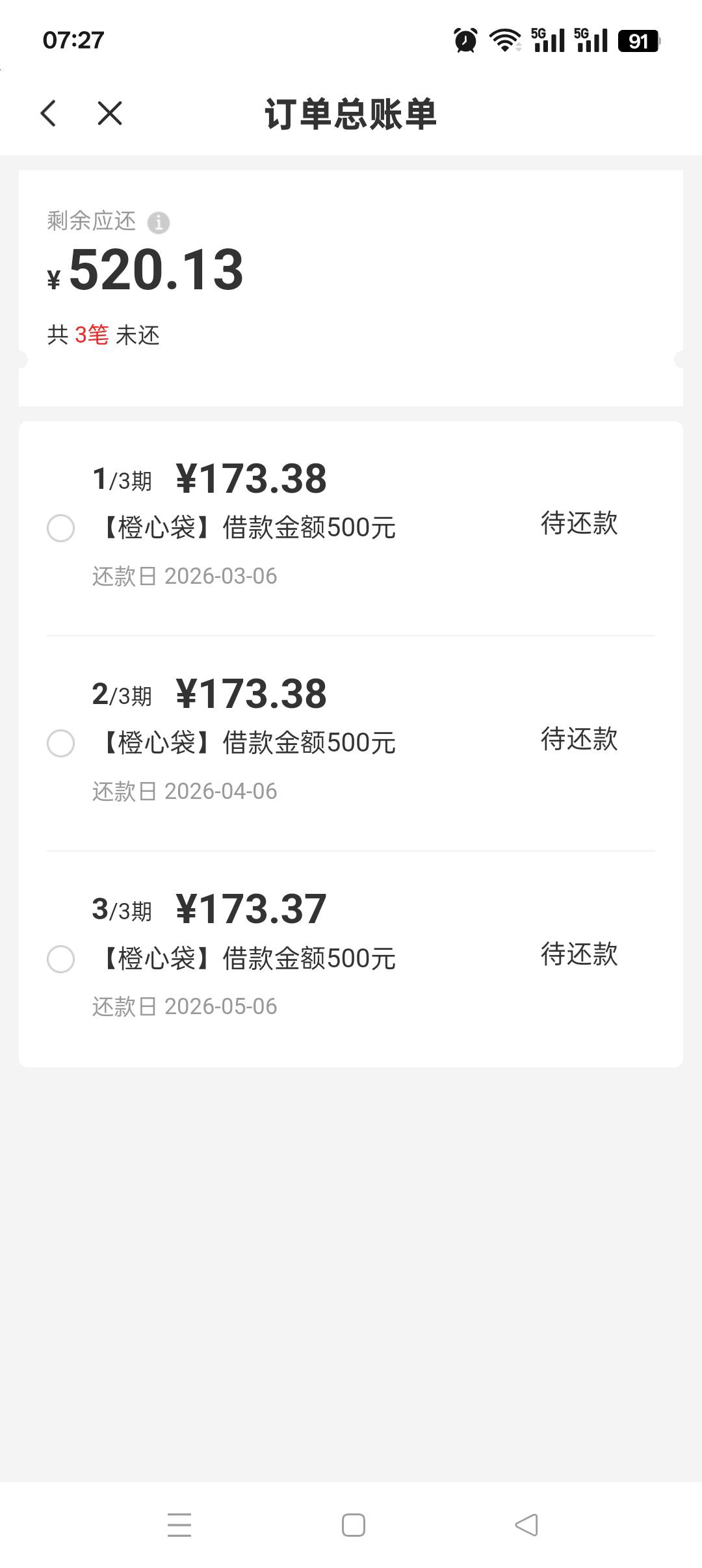Tap info icon beside 剩余应还
The height and width of the screenshot is (1568, 702).
click(x=158, y=222)
